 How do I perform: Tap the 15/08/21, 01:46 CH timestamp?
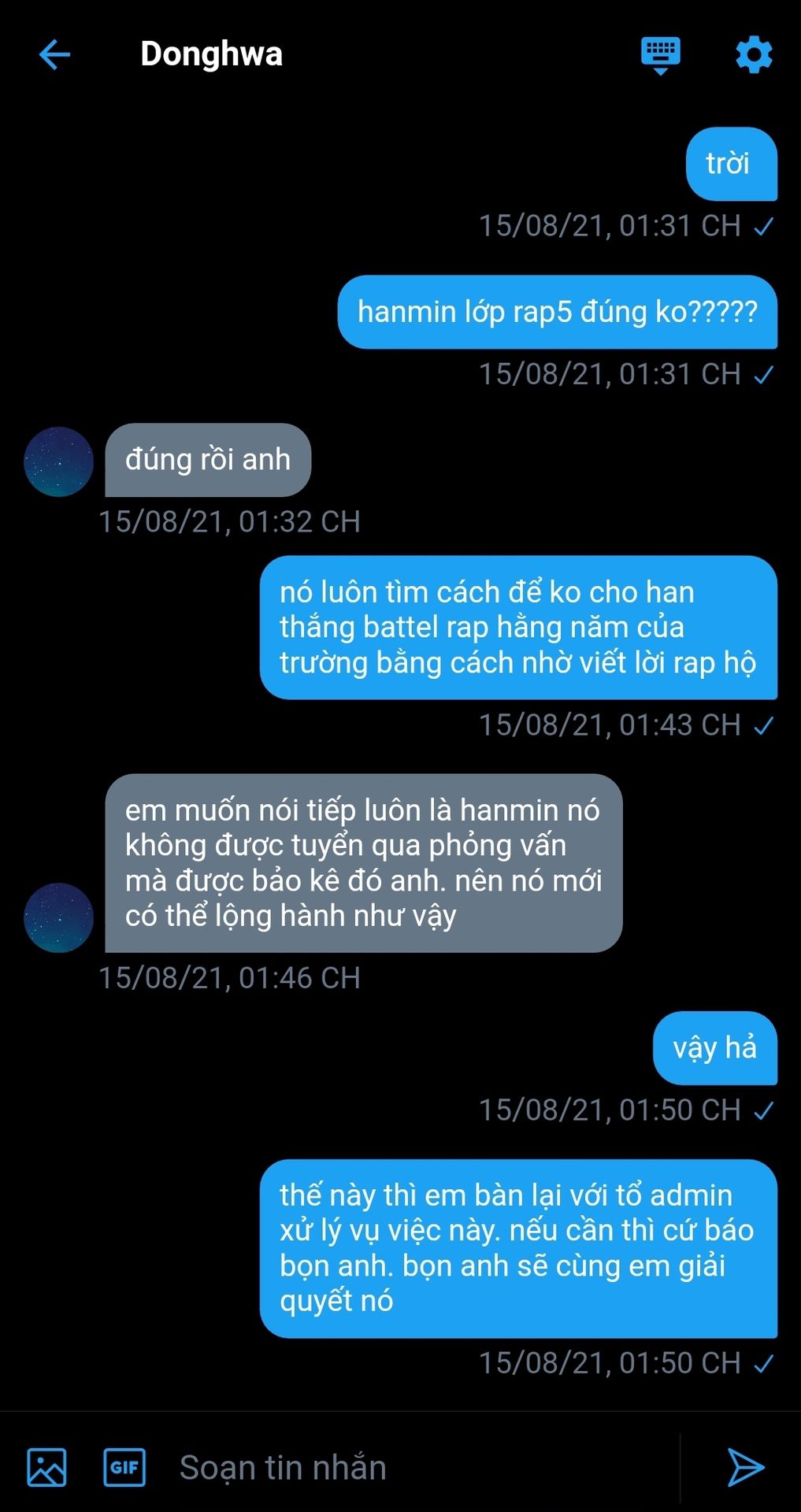tap(229, 978)
